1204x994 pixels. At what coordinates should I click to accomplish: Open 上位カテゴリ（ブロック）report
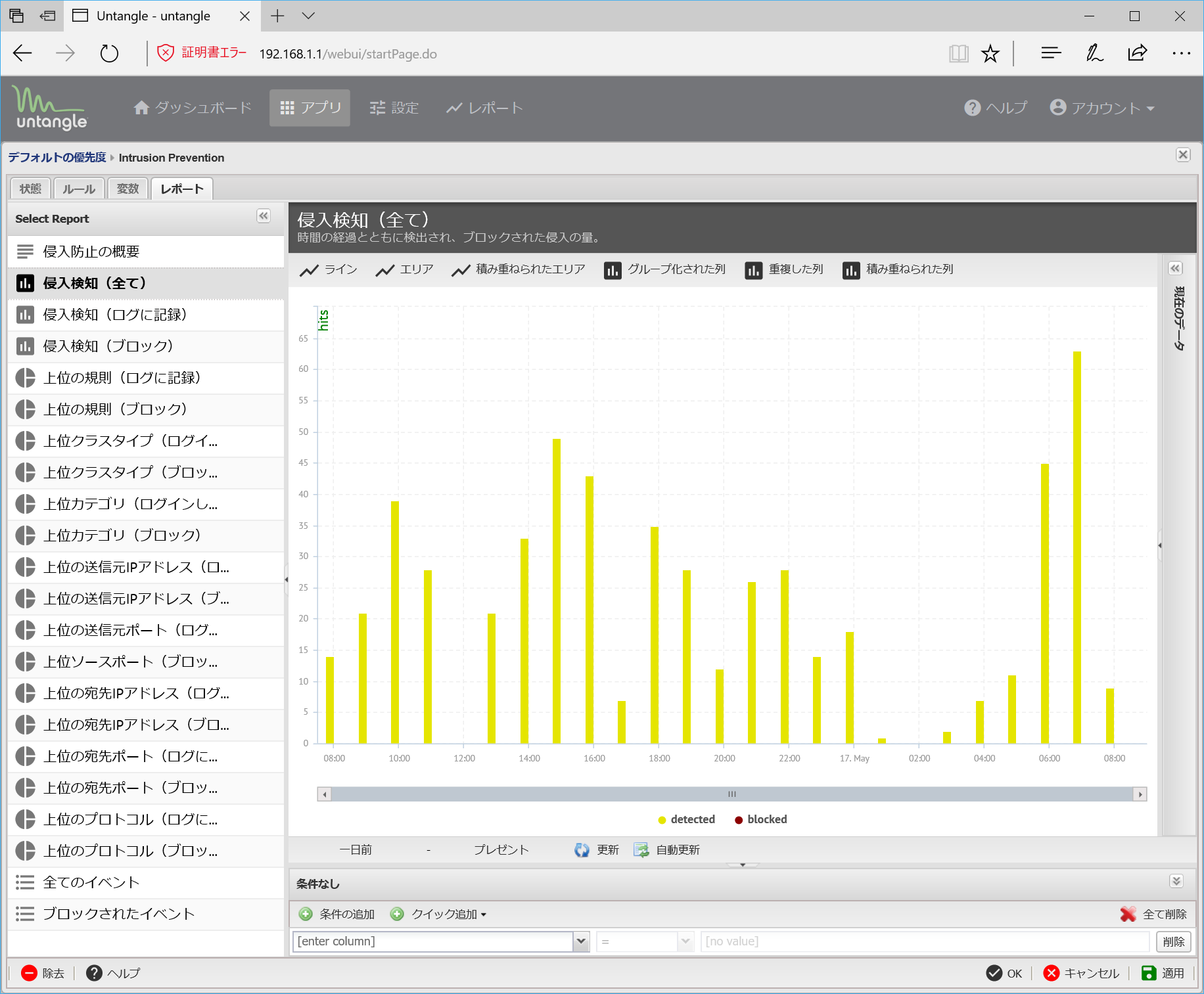point(146,535)
